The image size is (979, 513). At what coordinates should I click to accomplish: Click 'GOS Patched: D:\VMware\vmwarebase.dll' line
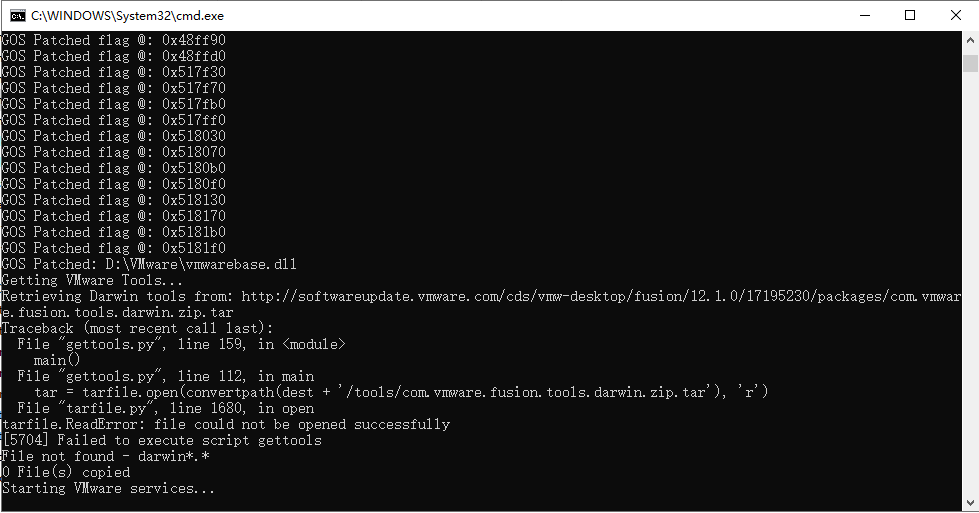pos(148,264)
